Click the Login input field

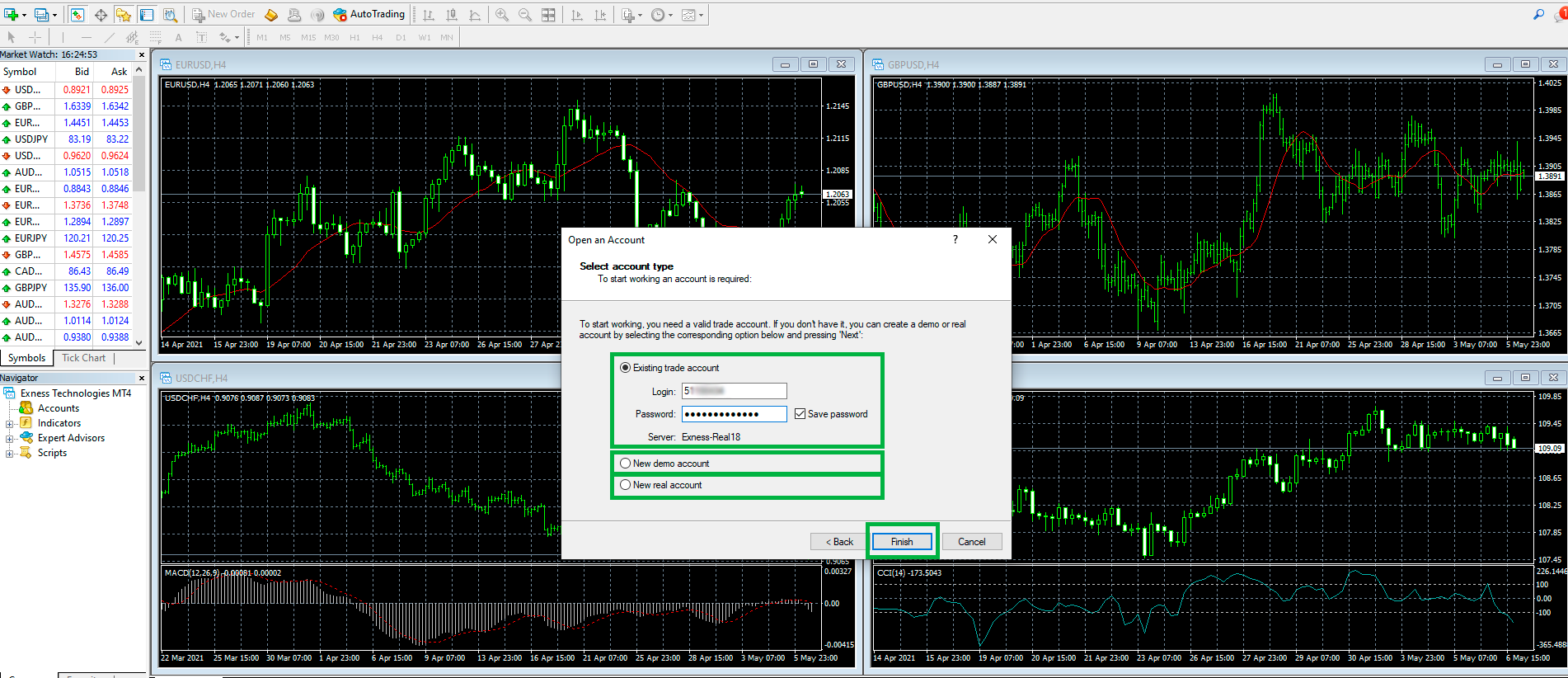pos(734,391)
